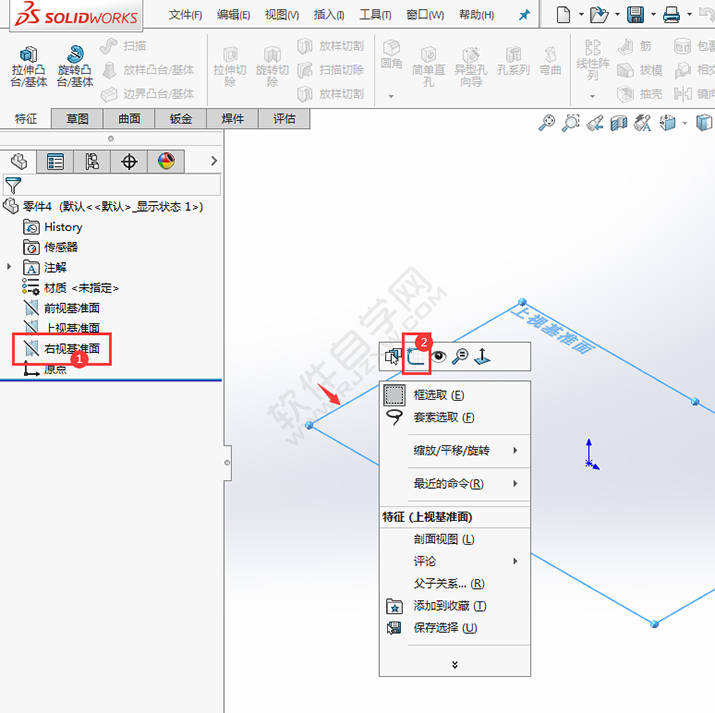Screen dimensions: 715x713
Task: Open the FeatureManager design tree tab
Action: coord(19,161)
